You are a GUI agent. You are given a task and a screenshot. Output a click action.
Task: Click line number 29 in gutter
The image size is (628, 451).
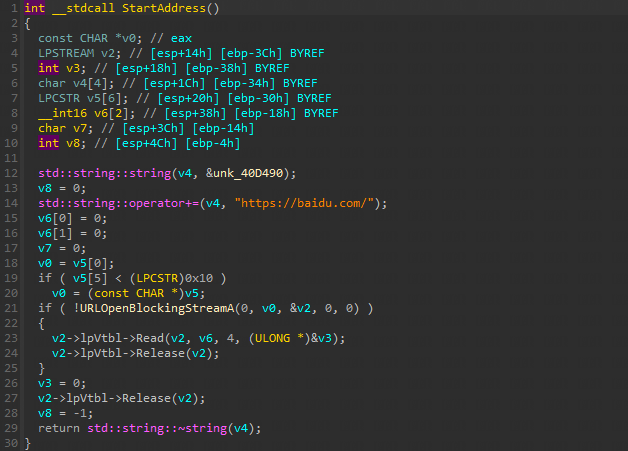pos(11,428)
